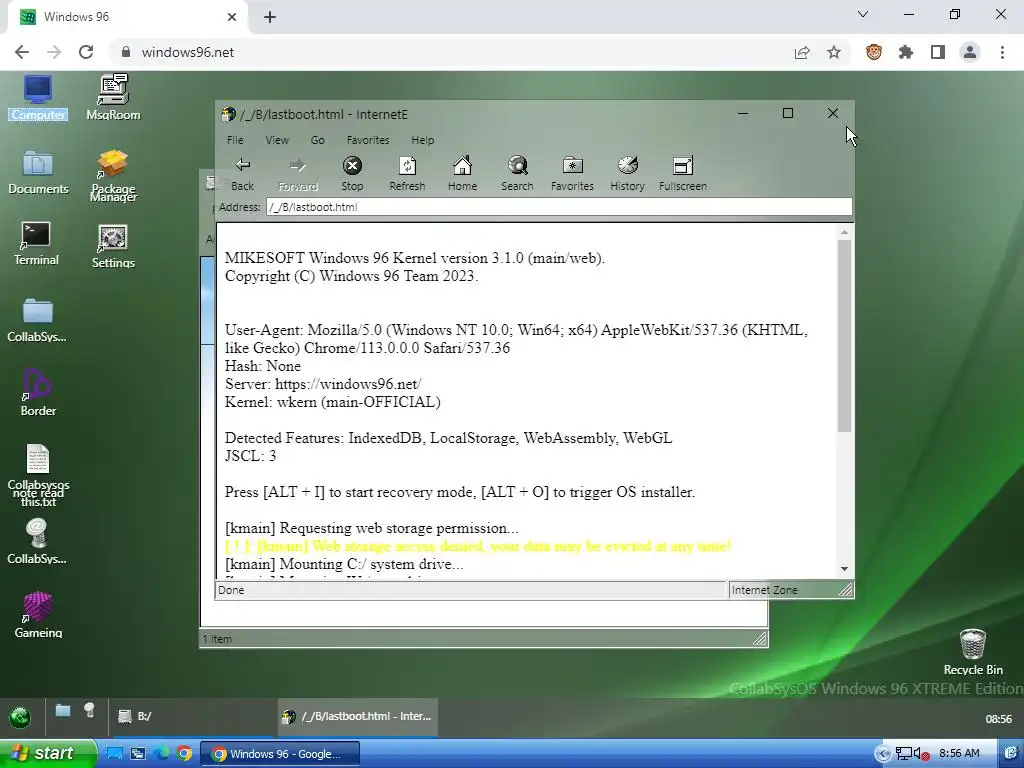
Task: Click the InternetE vertical scrollbar thumb
Action: click(x=844, y=336)
